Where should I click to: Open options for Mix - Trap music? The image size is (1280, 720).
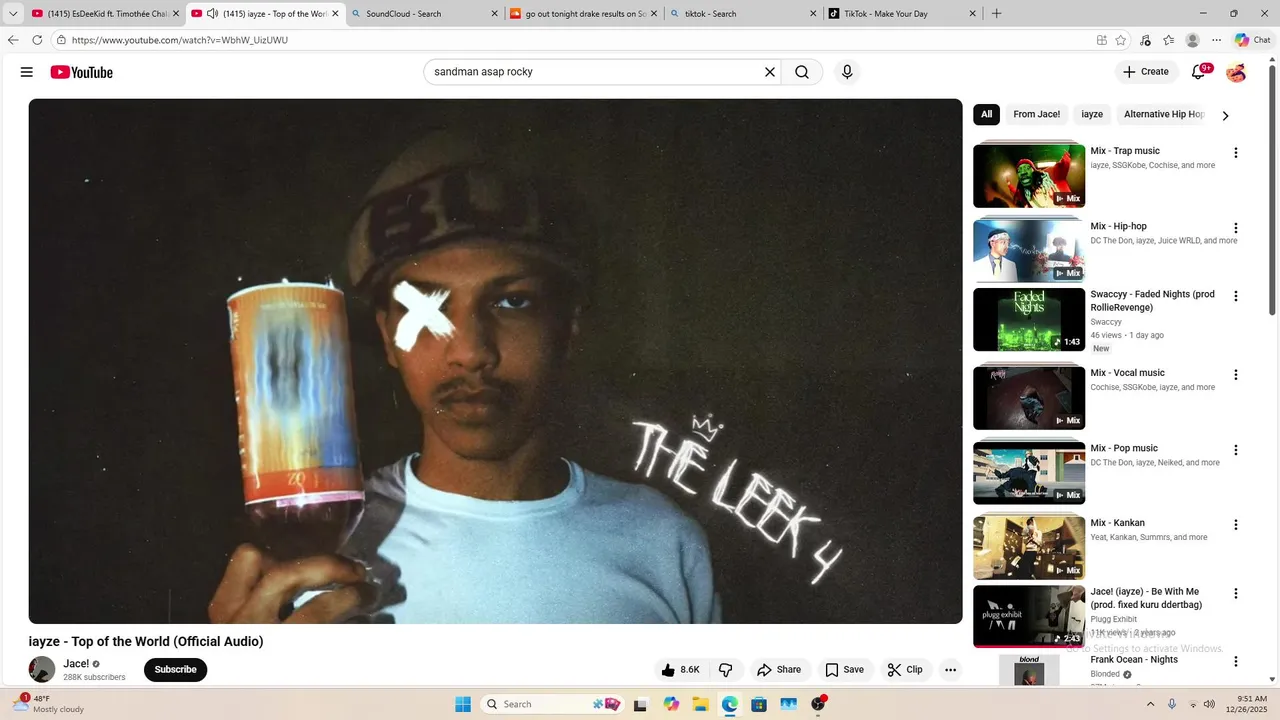coord(1236,153)
